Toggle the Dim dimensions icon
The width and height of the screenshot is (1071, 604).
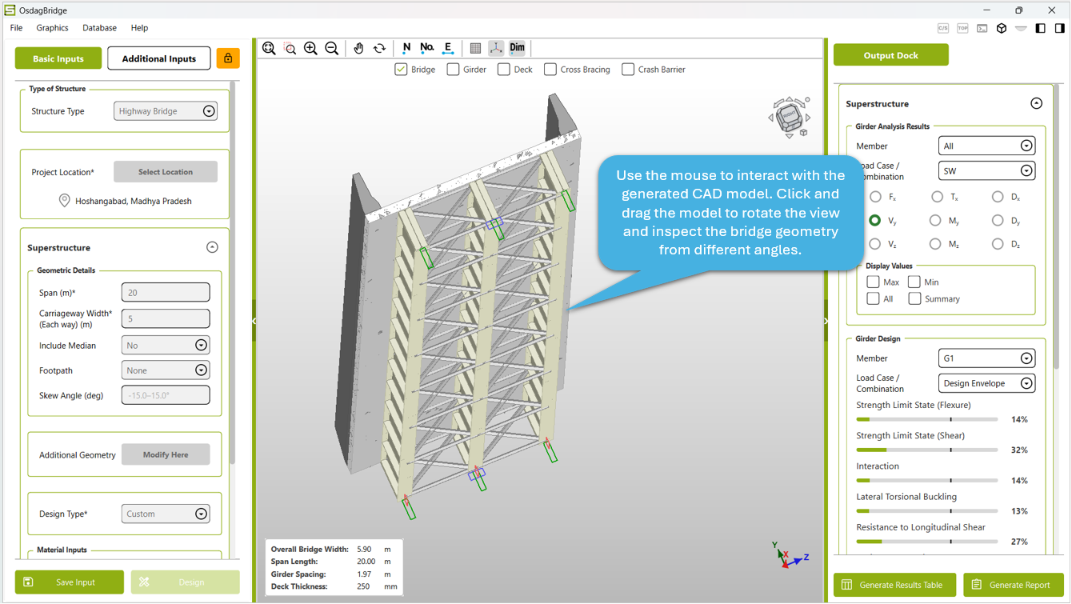click(517, 48)
